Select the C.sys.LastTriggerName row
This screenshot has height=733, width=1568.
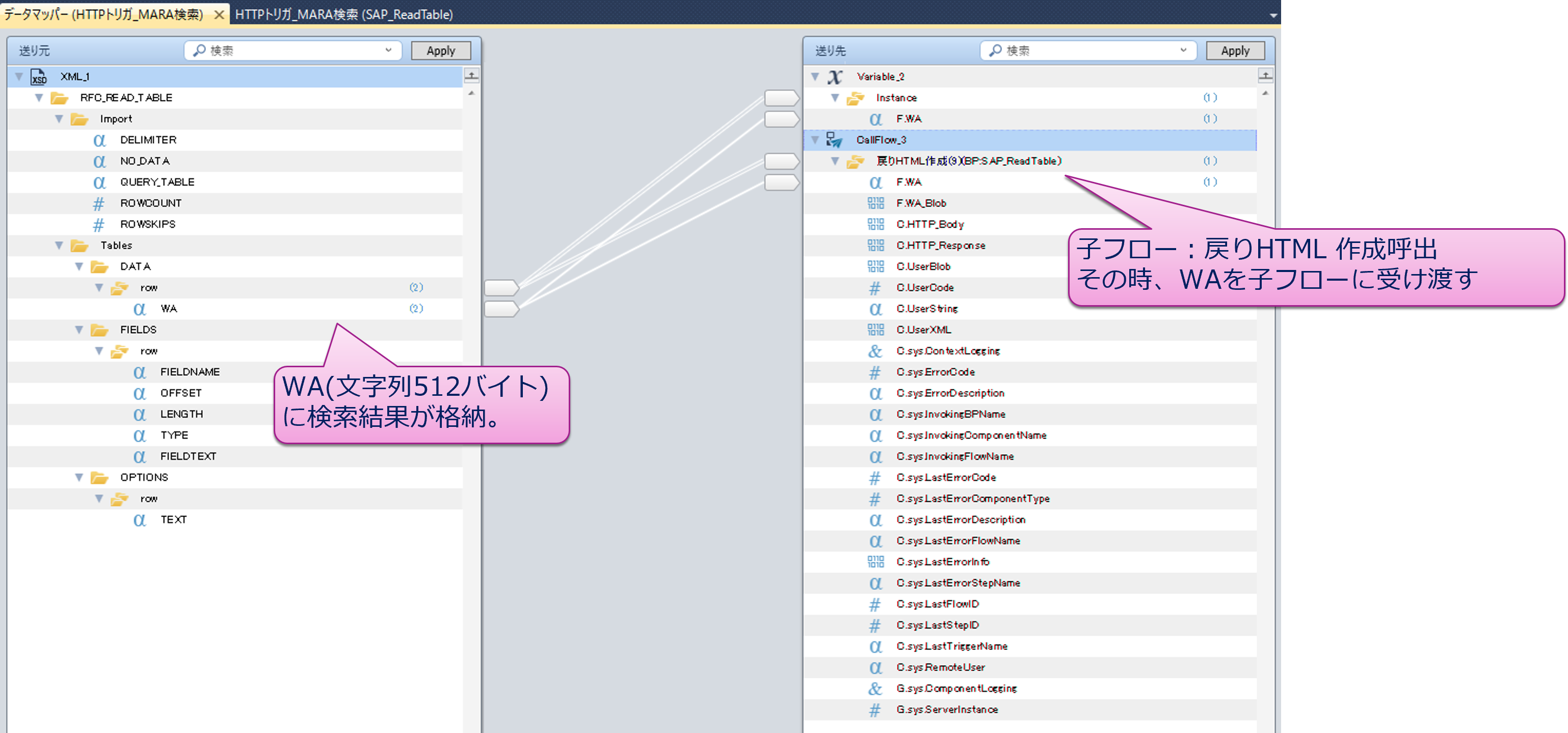point(1030,646)
